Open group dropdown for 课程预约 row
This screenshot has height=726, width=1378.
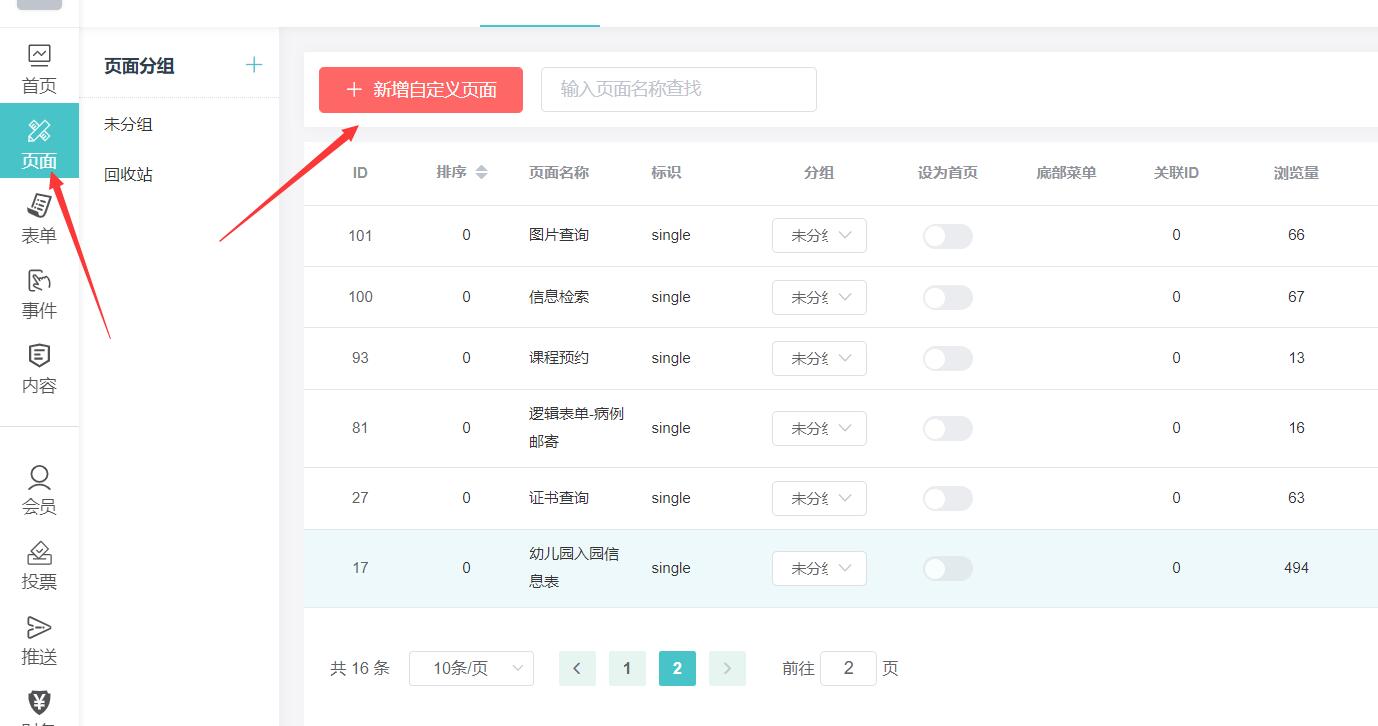coord(819,358)
